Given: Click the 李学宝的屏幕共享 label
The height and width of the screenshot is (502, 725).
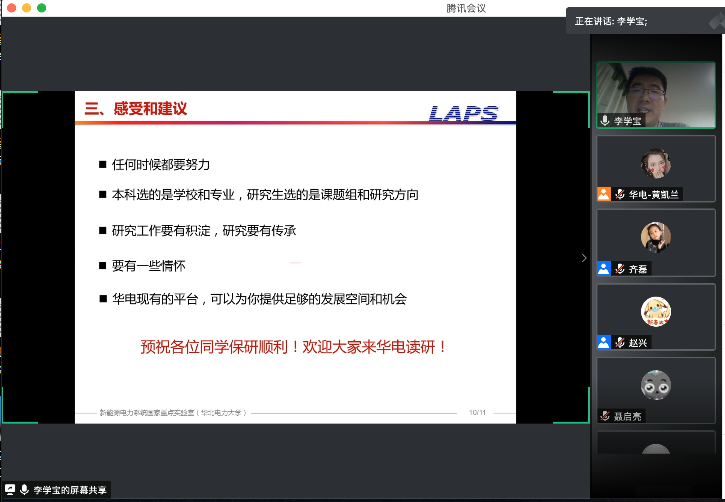Looking at the screenshot, I should (x=69, y=490).
